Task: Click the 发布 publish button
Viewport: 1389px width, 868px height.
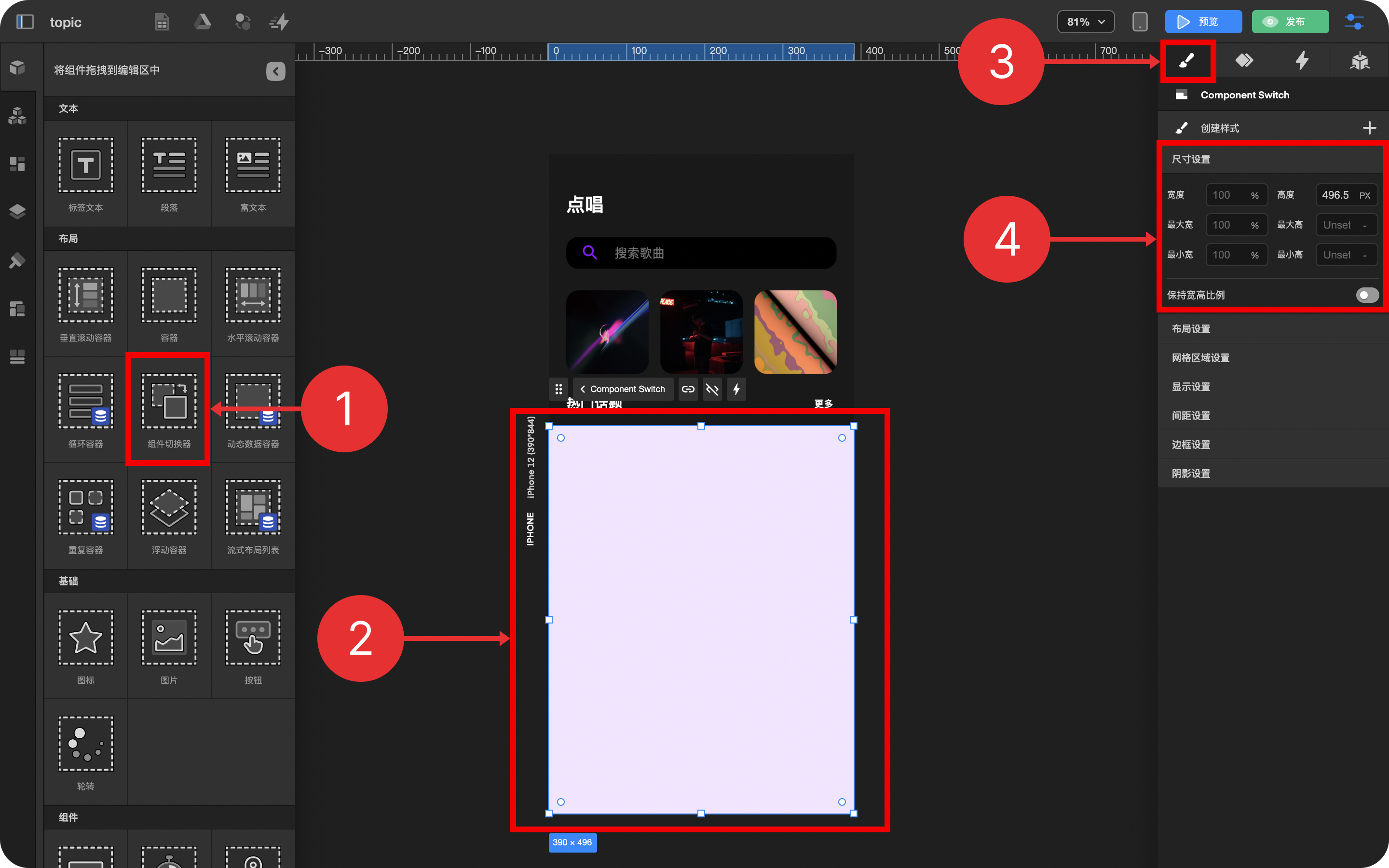Action: click(x=1290, y=22)
